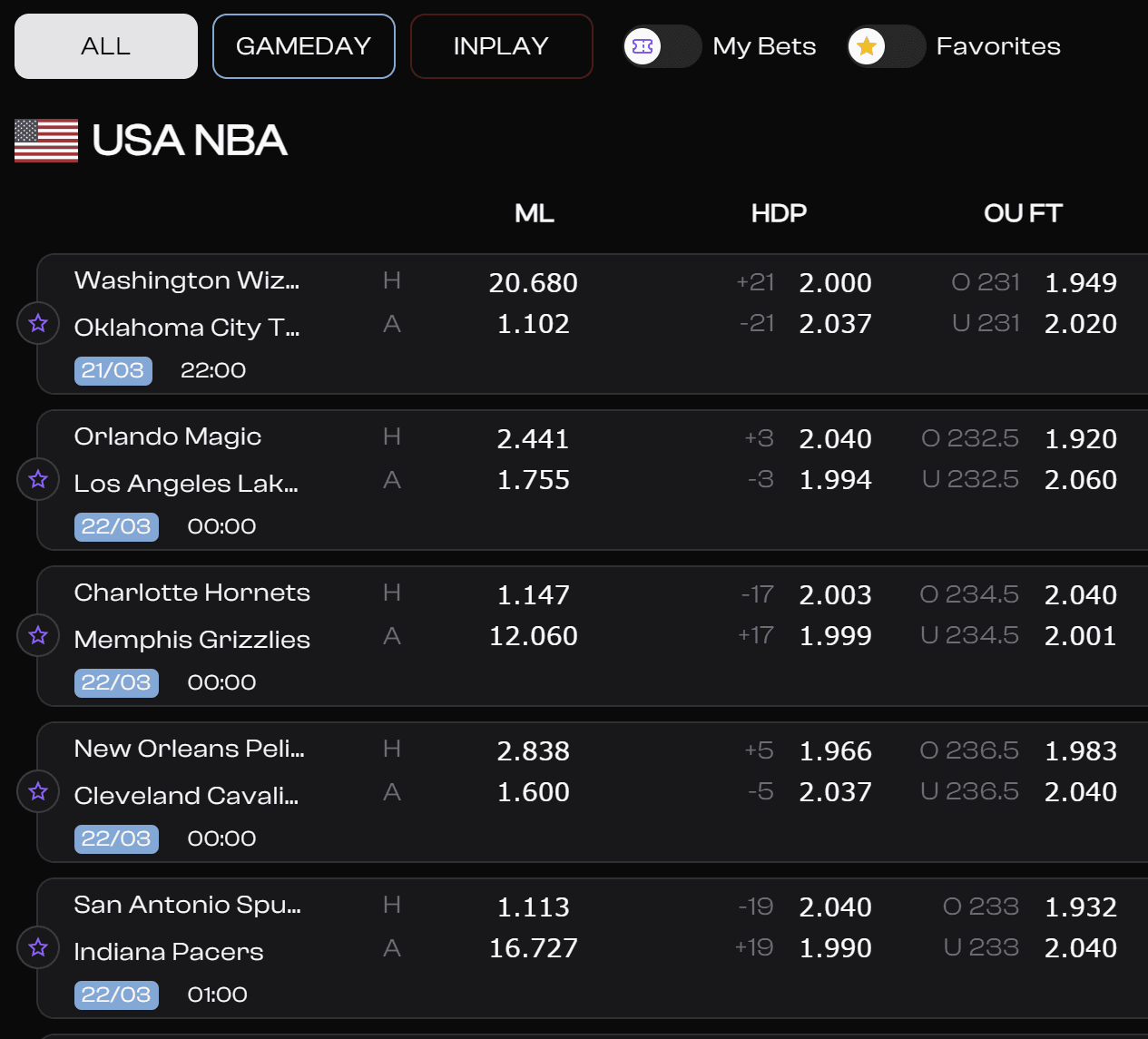
Task: Switch to the INPLAY tab
Action: [x=501, y=46]
